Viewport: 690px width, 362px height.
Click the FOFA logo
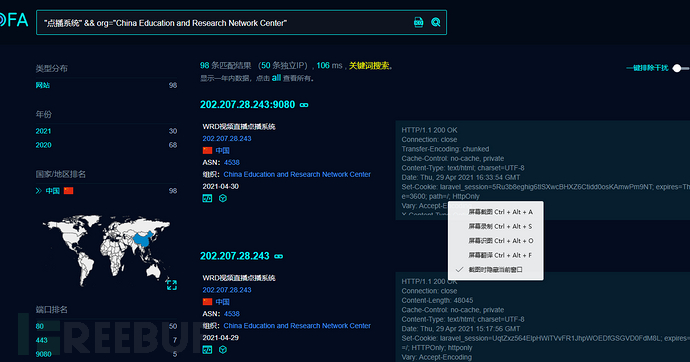point(13,20)
